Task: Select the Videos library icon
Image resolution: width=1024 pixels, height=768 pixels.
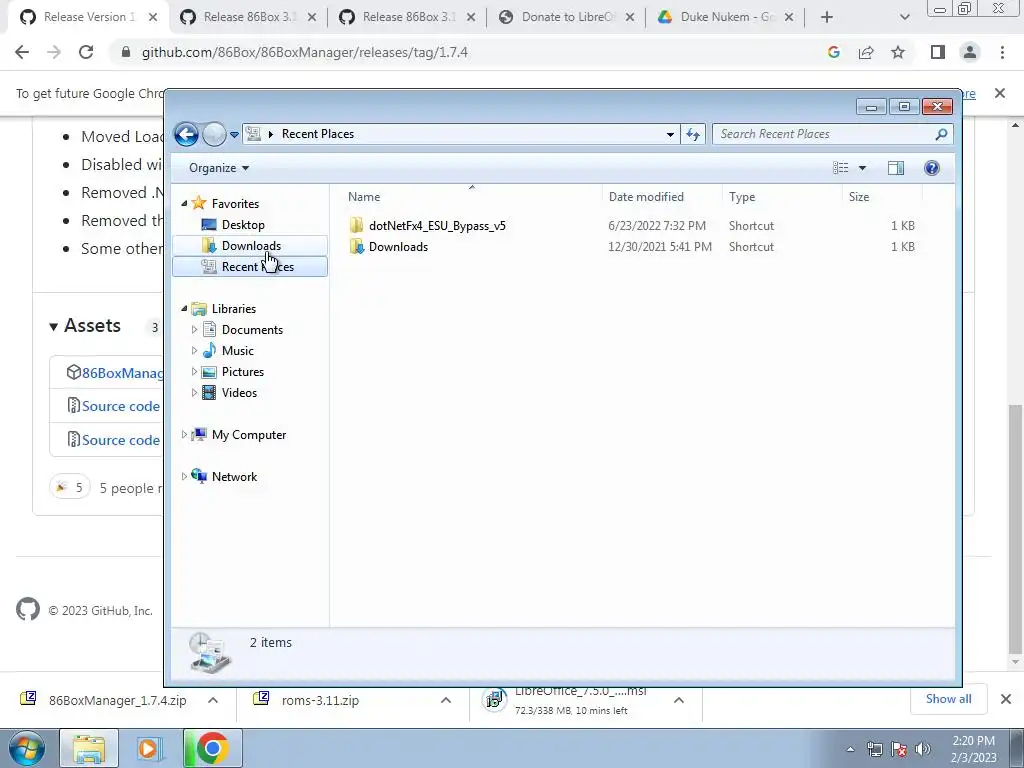Action: (209, 392)
